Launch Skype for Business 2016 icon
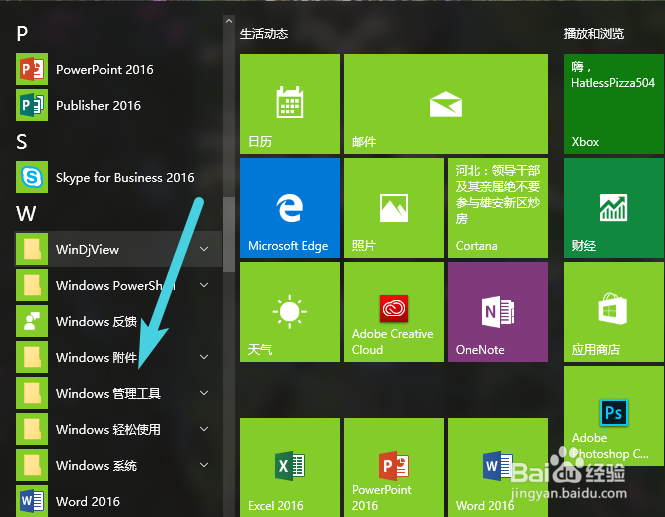The width and height of the screenshot is (665, 517). [x=32, y=177]
